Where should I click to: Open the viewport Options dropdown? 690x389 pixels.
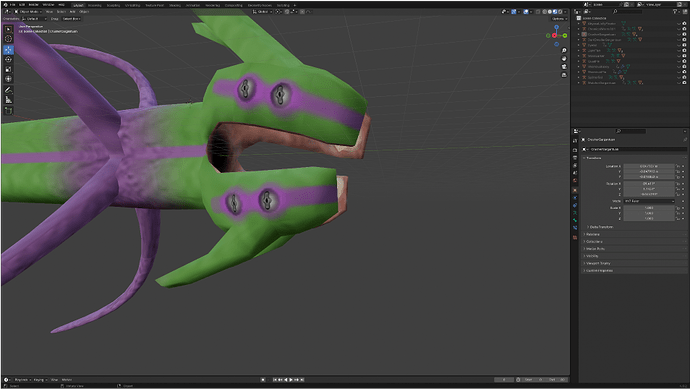coord(558,19)
